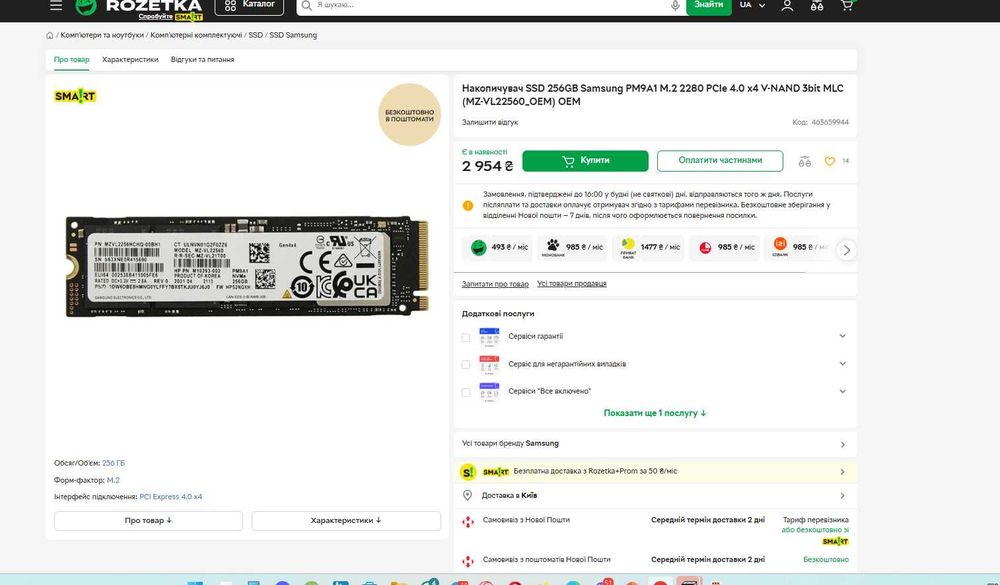The width and height of the screenshot is (1000, 585).
Task: Click the Характеристики ↓ button below image
Action: (x=346, y=521)
